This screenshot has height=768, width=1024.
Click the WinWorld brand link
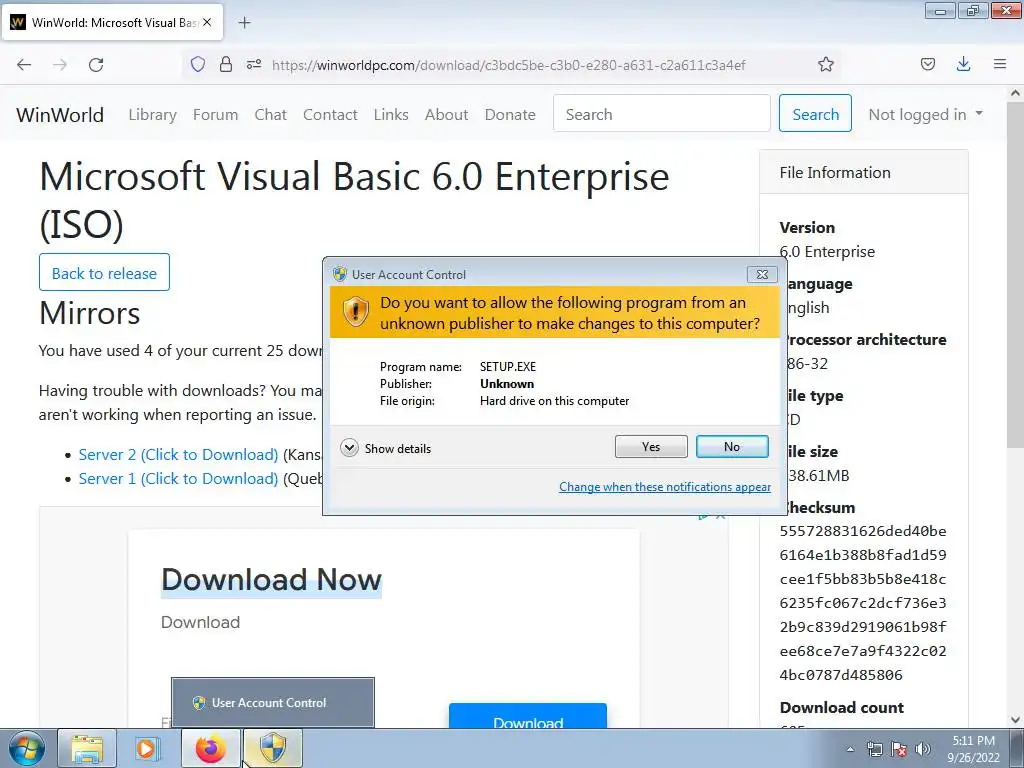(60, 114)
